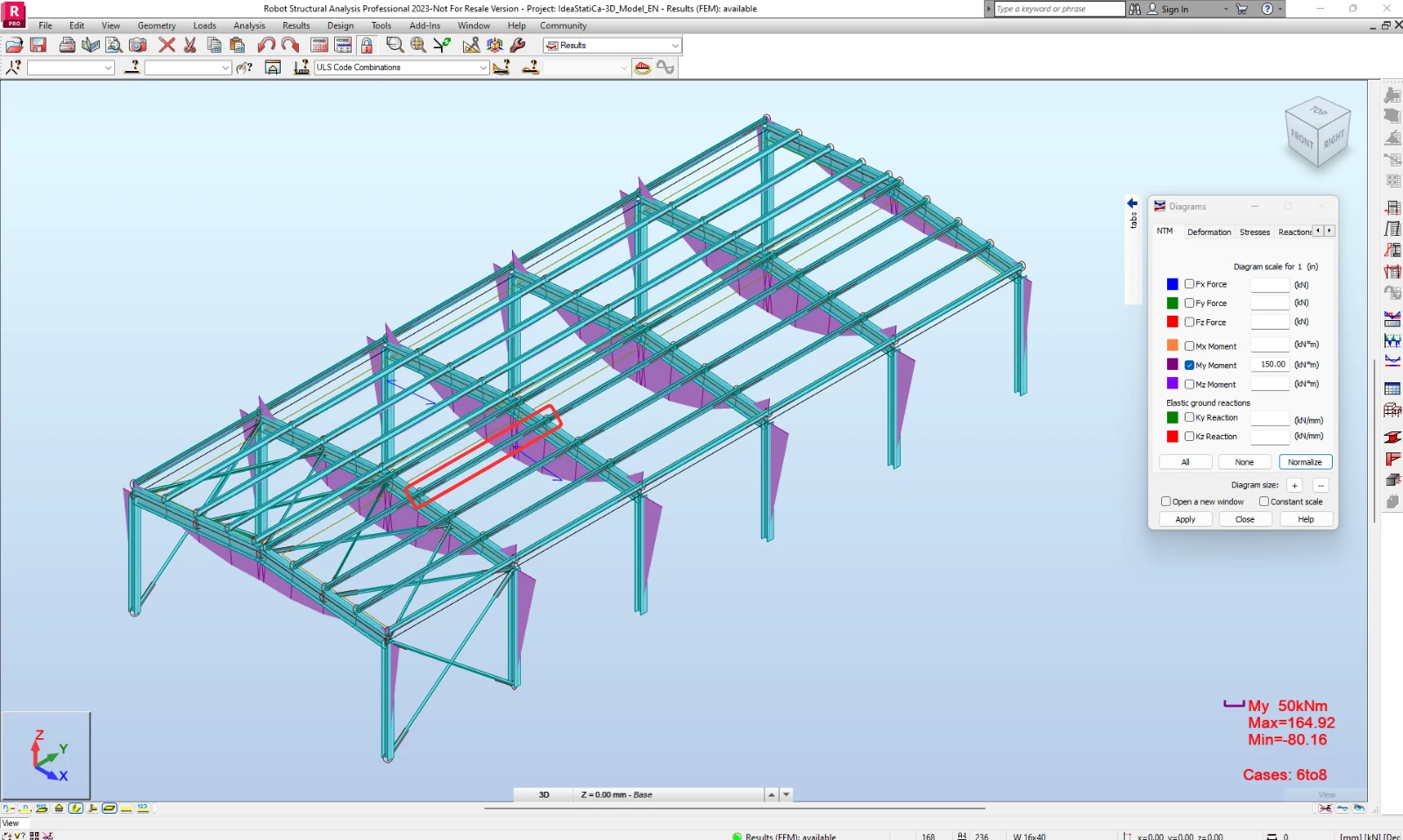Click the My Moment scale value field
1403x840 pixels.
pos(1270,365)
